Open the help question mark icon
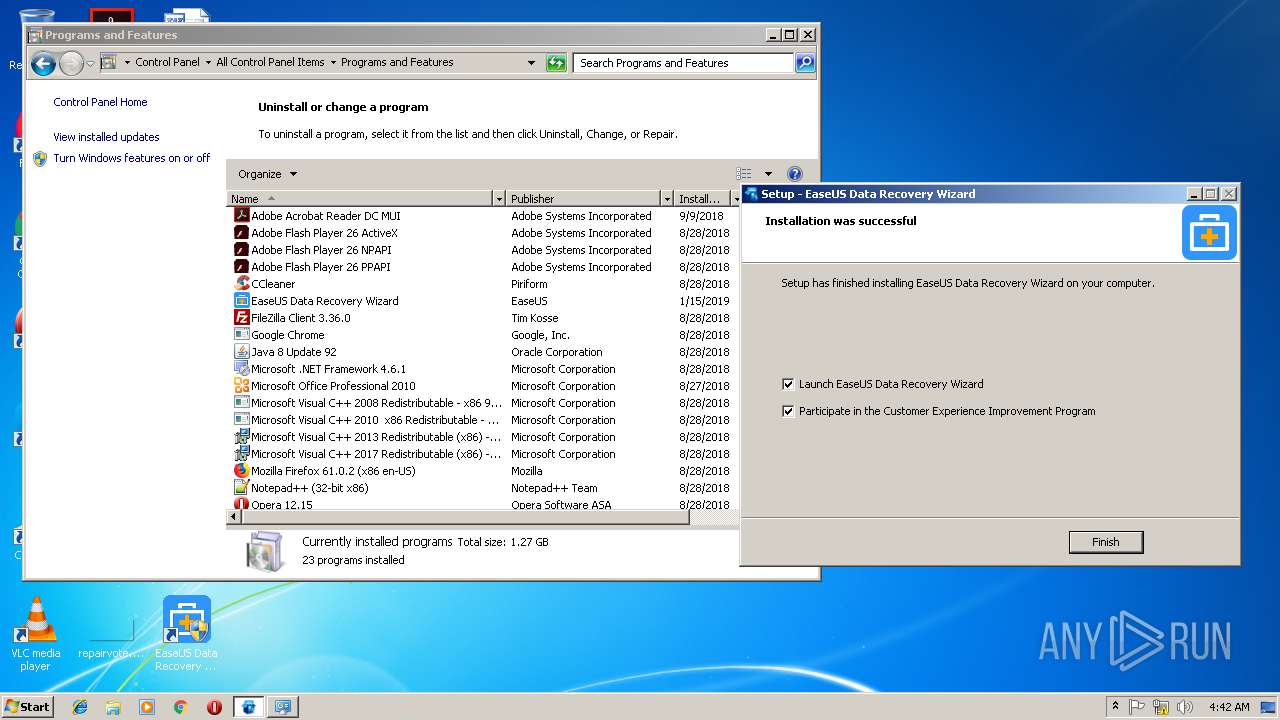Viewport: 1280px width, 720px height. [795, 174]
